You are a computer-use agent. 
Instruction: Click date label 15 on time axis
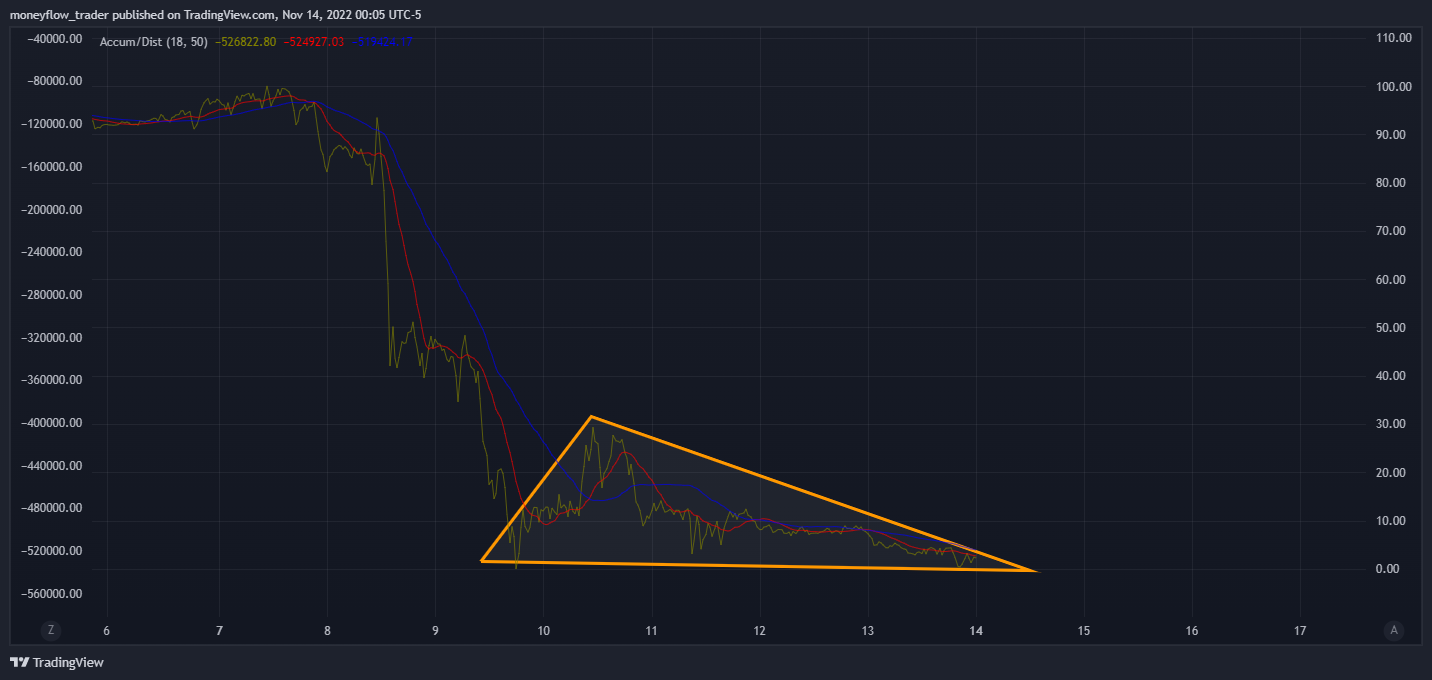pos(1083,631)
